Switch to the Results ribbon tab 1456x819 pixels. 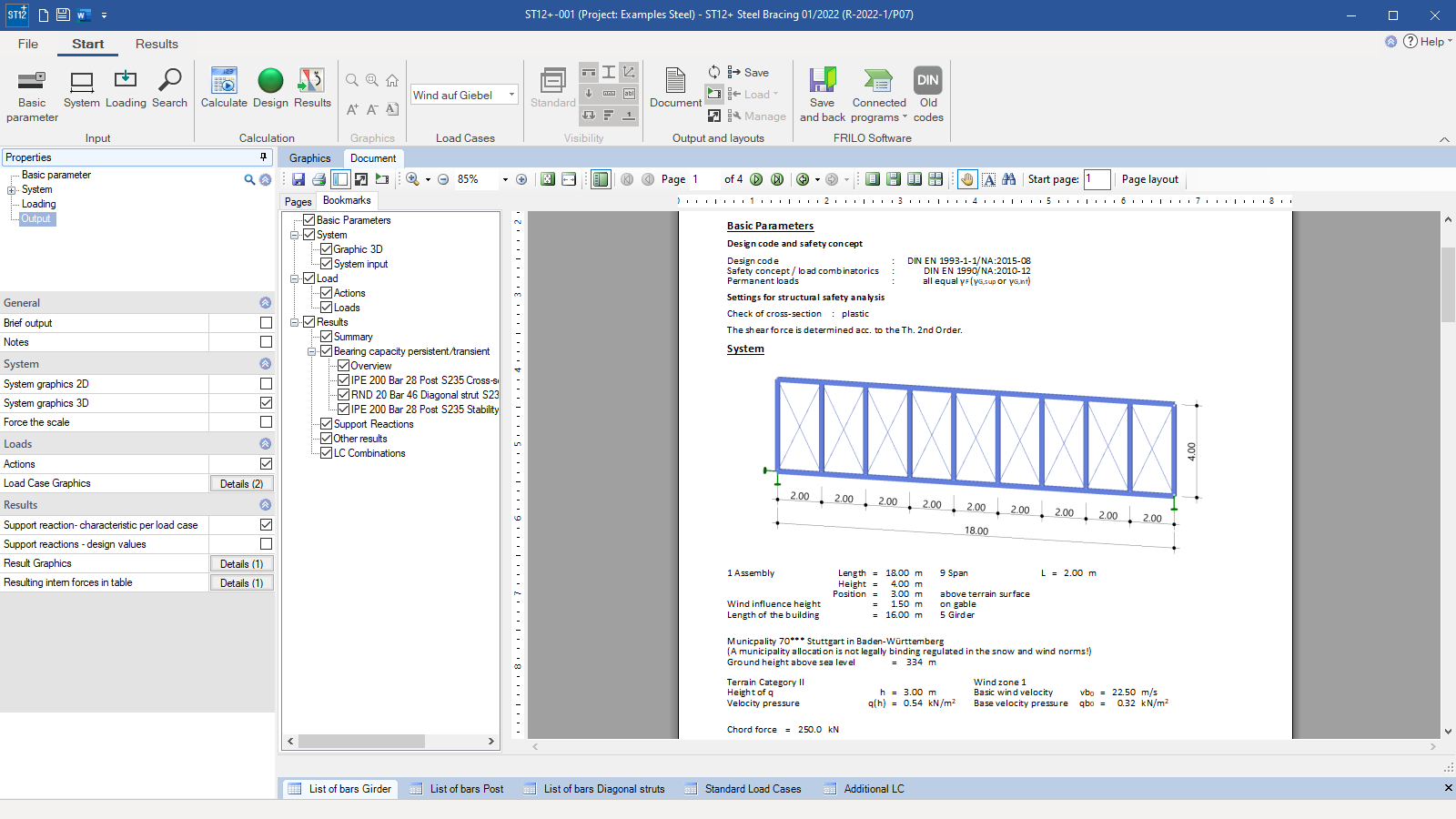pos(157,44)
